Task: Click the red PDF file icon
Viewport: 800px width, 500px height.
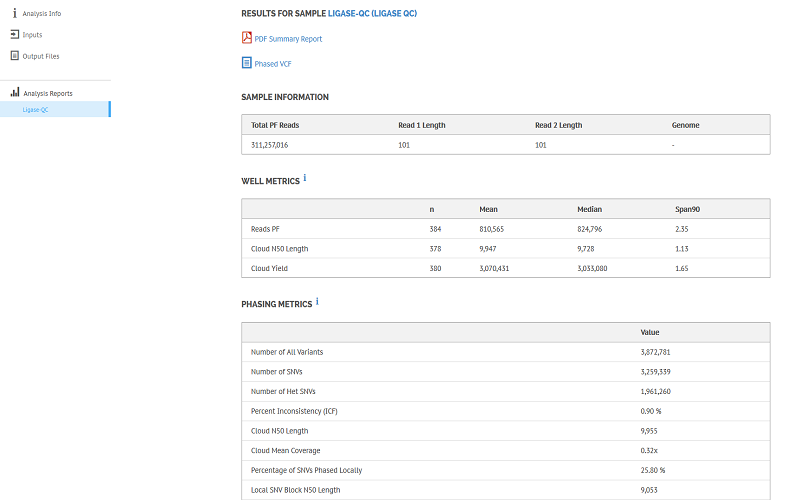Action: click(247, 38)
